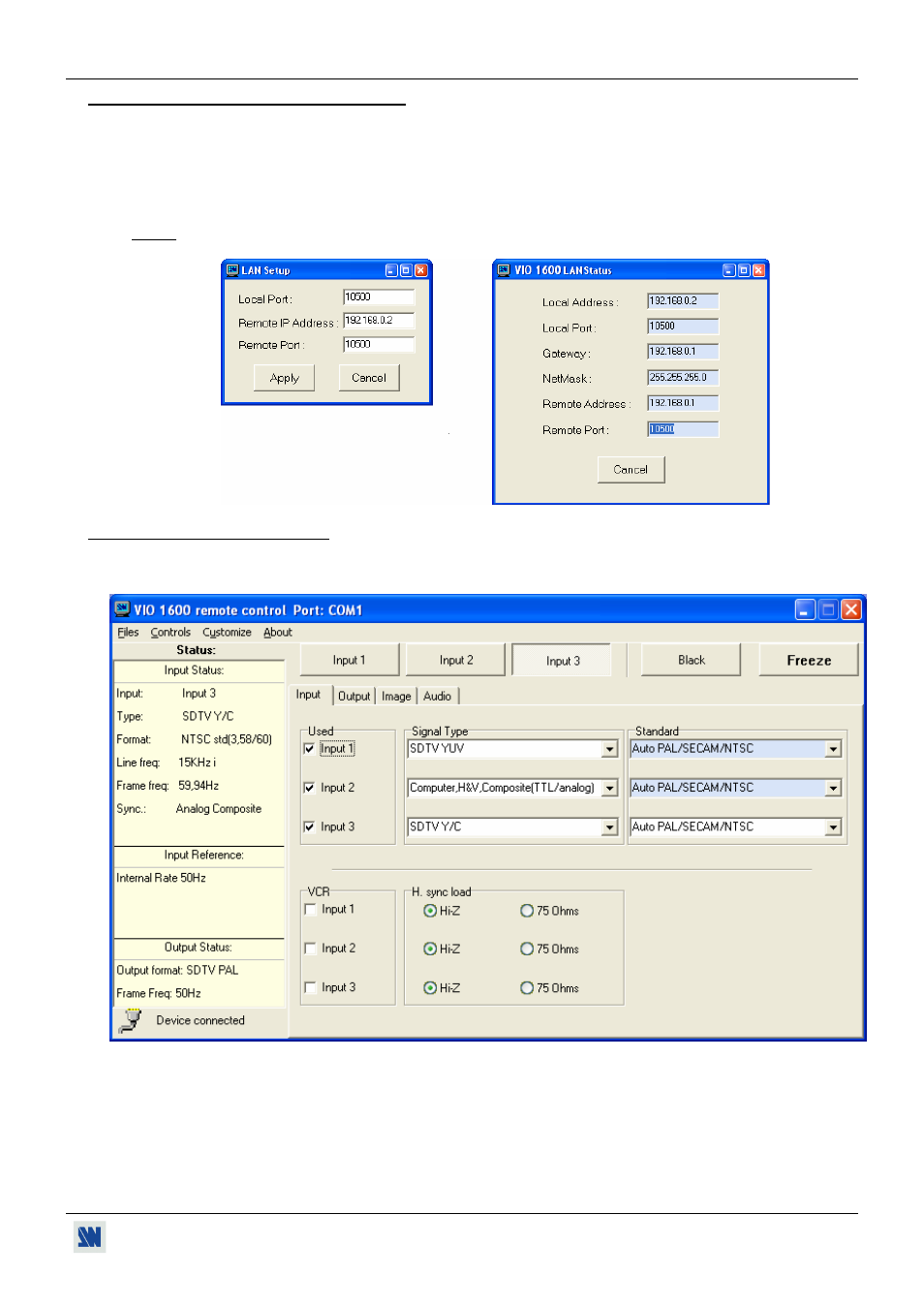The image size is (924, 1308).
Task: Select the Input 3 source button
Action: coord(562,660)
